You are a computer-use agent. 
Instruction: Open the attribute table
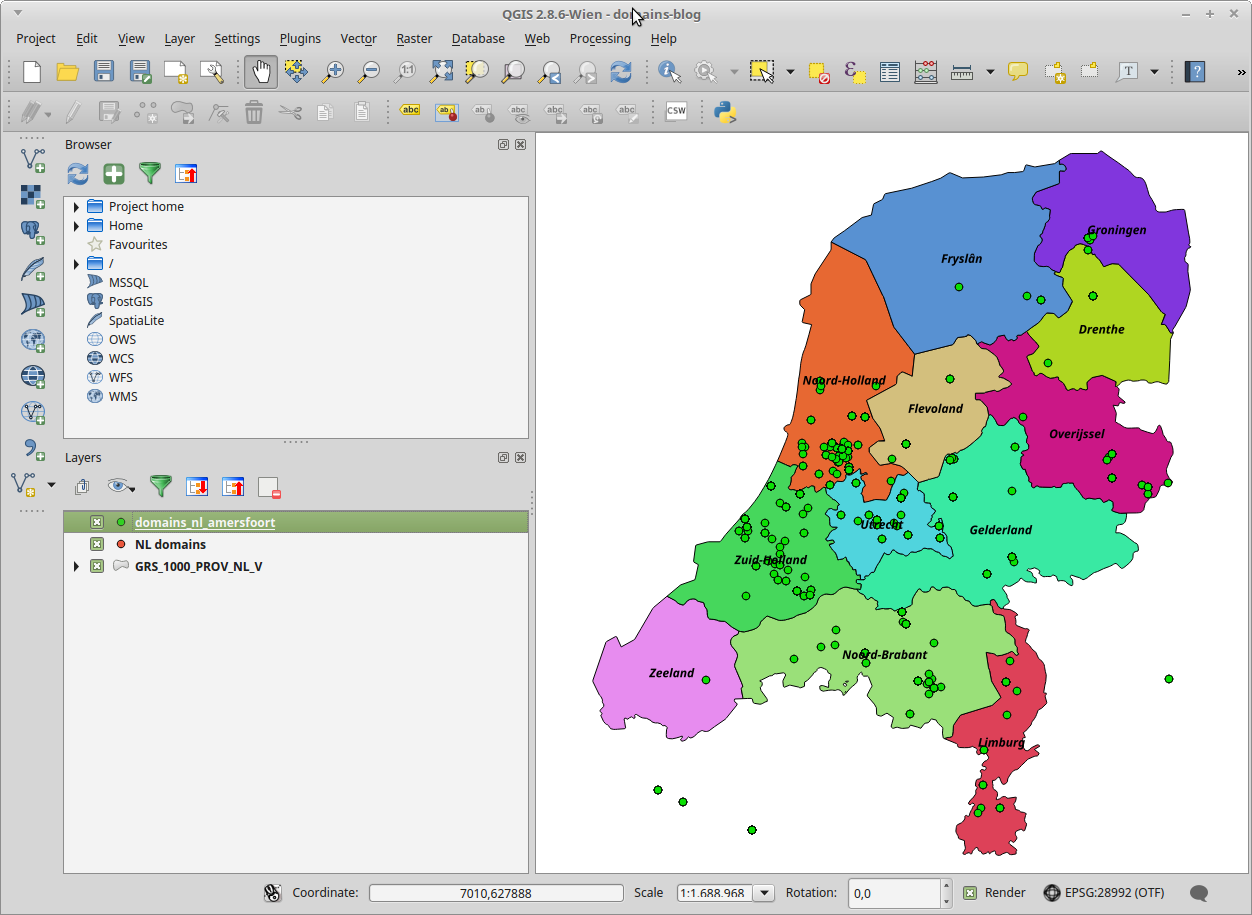(x=890, y=72)
